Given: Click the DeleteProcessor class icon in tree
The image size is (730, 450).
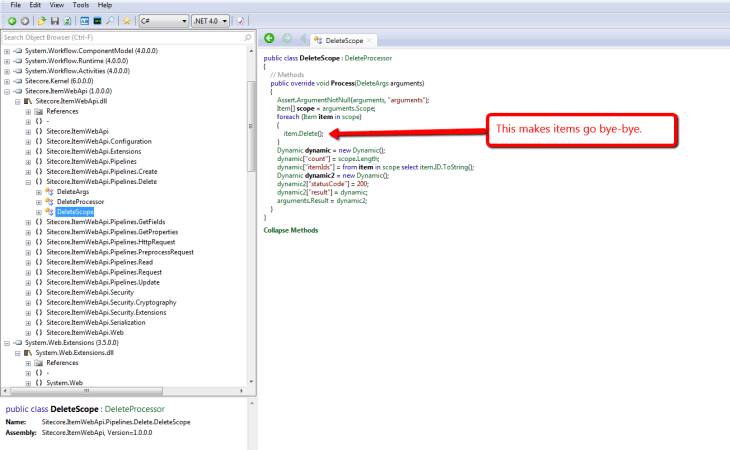Looking at the screenshot, I should pyautogui.click(x=49, y=201).
